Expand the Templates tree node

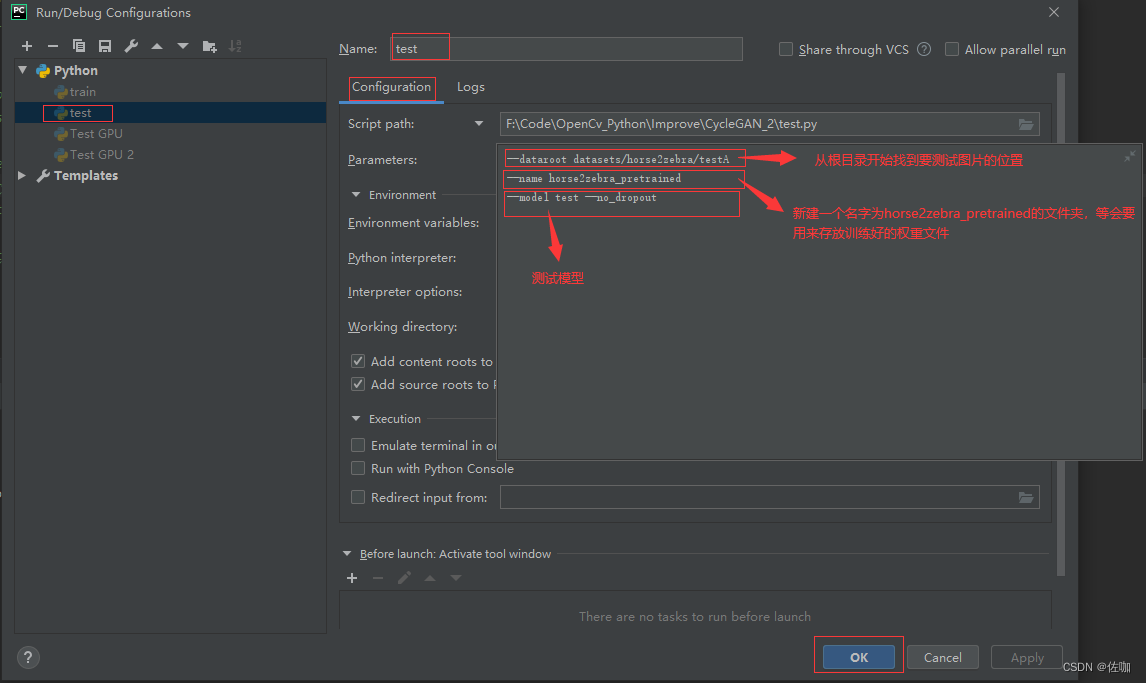click(23, 175)
